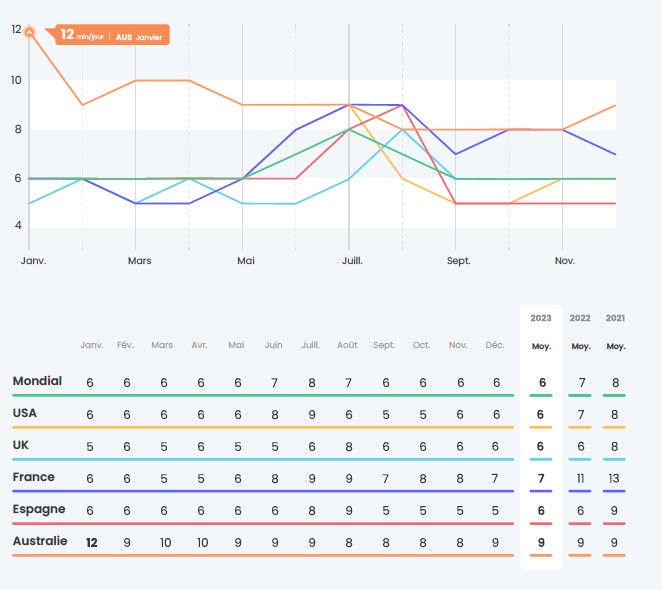Click the Sept. label on chart axis

pos(459,261)
